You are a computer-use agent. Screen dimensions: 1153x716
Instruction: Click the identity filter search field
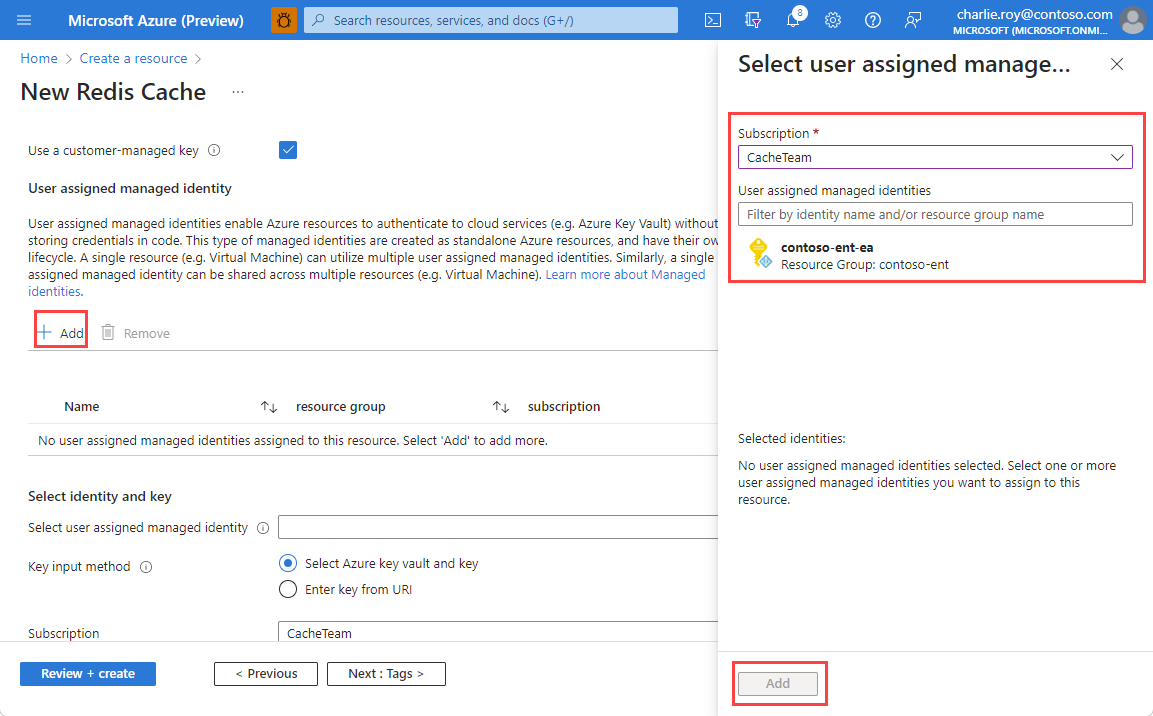[935, 213]
